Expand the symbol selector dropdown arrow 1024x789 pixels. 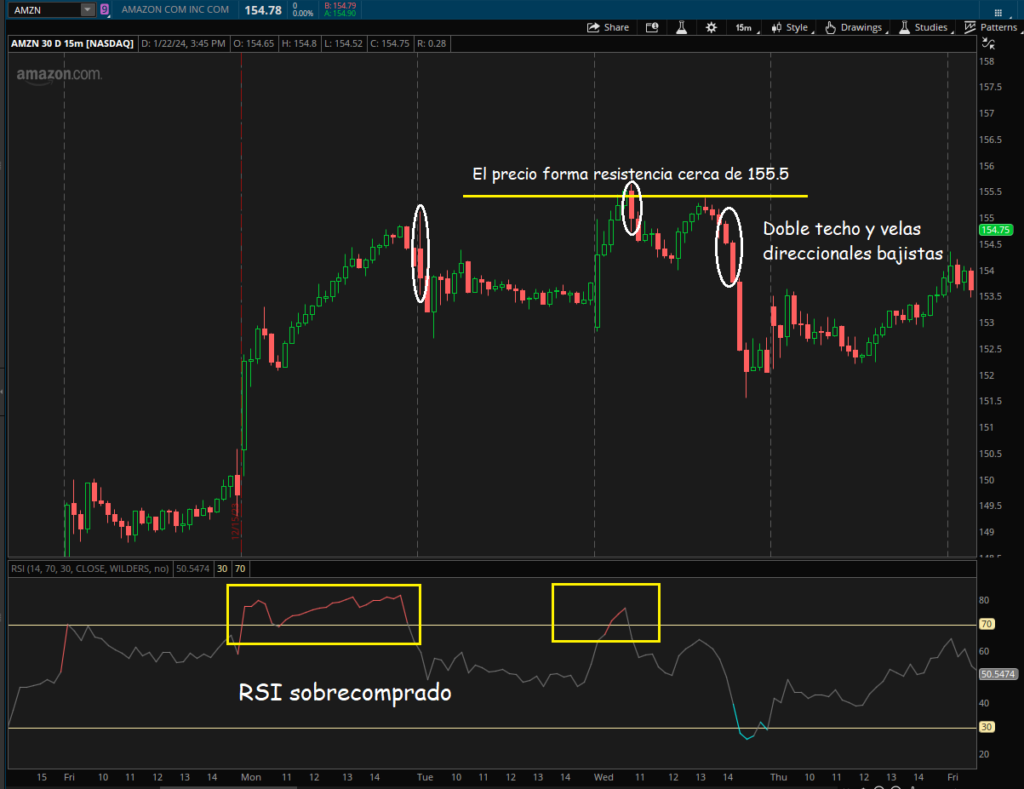point(88,10)
